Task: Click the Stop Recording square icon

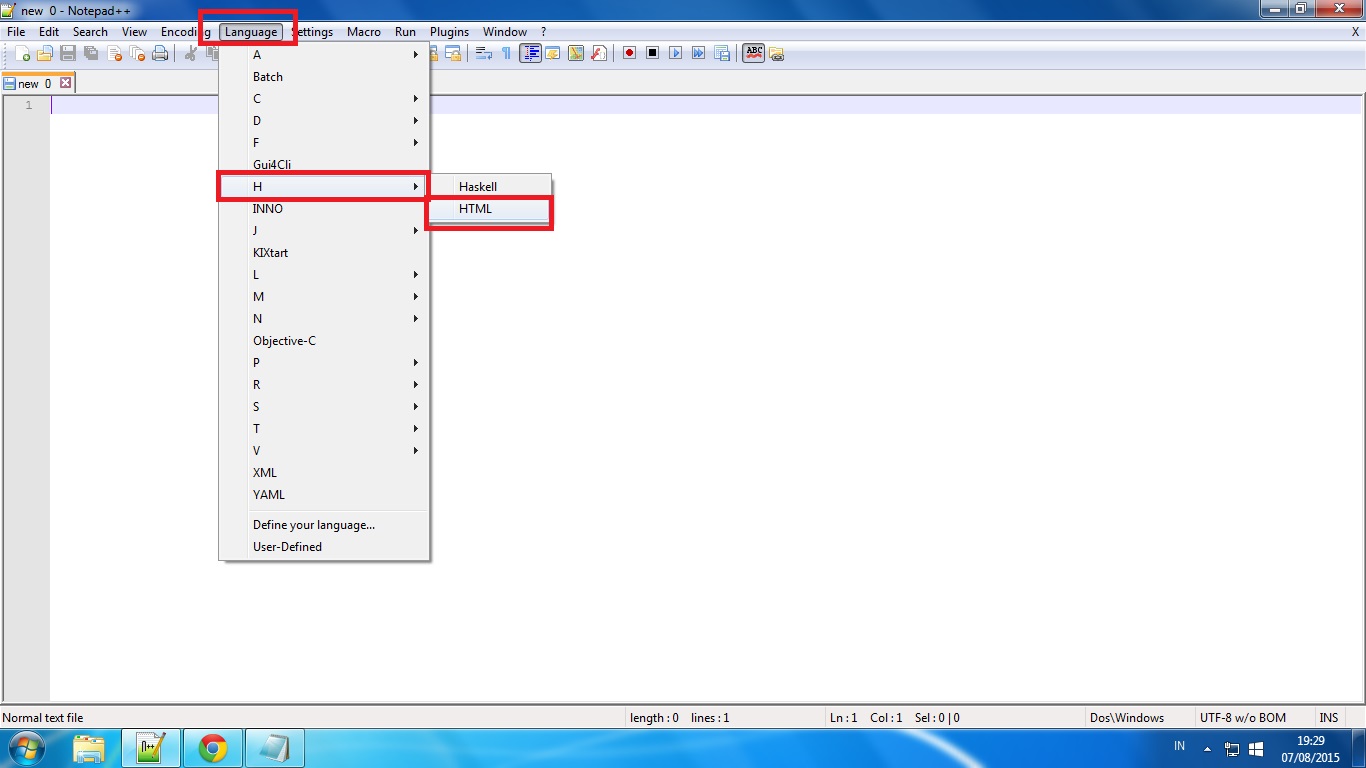Action: point(652,53)
